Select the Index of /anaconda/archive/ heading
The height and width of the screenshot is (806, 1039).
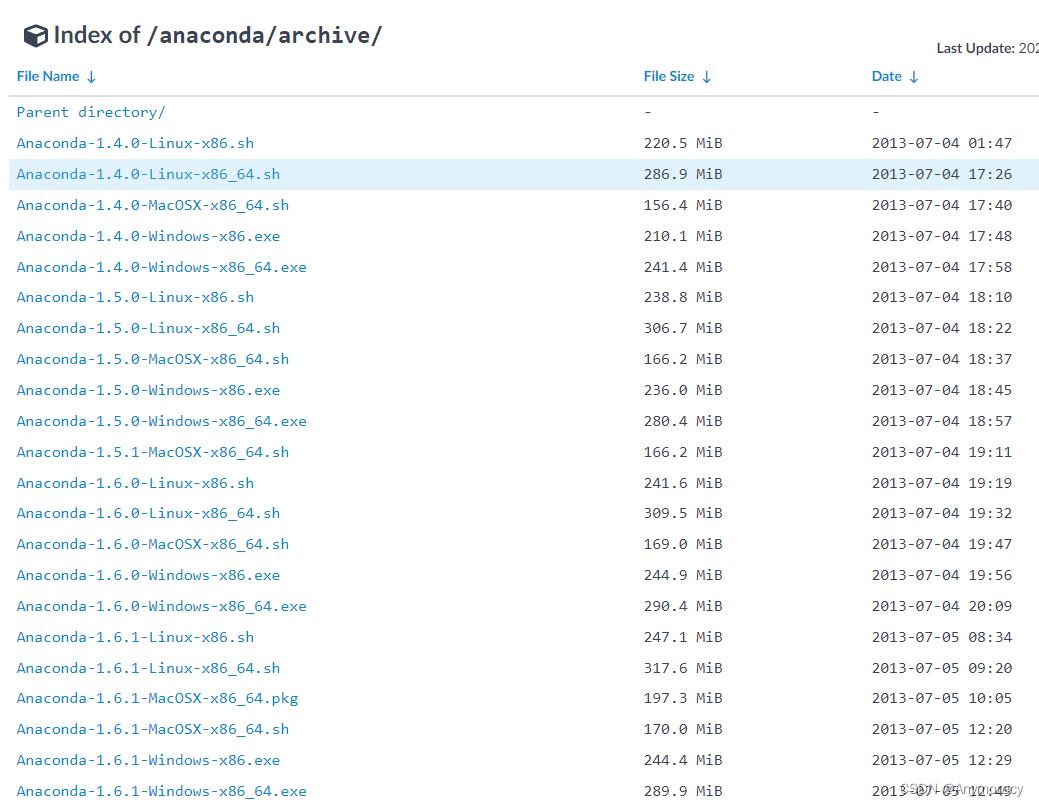coord(217,36)
